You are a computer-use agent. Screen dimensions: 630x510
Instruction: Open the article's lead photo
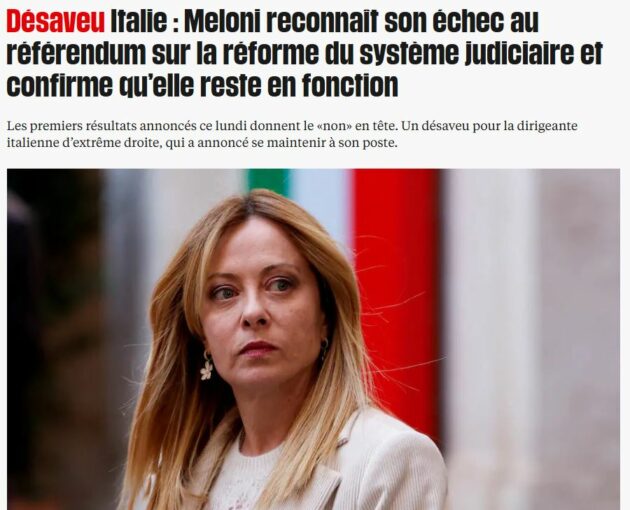[x=313, y=339]
